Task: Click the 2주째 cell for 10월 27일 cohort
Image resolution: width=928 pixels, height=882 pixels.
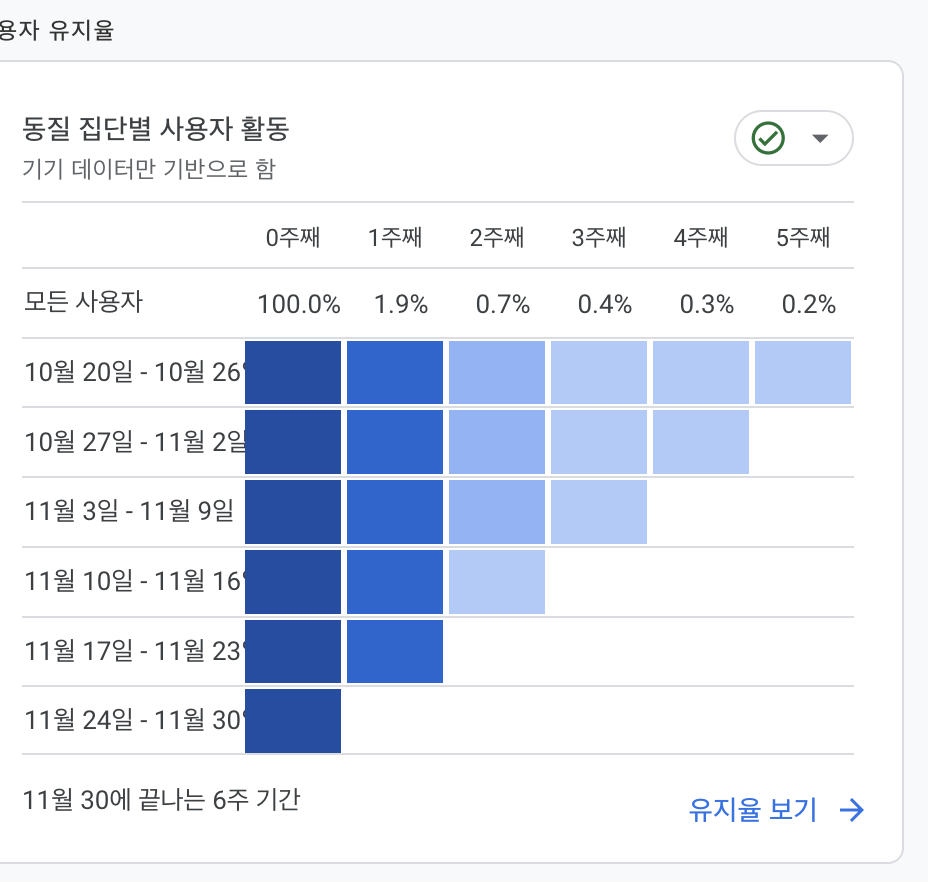Action: pyautogui.click(x=497, y=442)
